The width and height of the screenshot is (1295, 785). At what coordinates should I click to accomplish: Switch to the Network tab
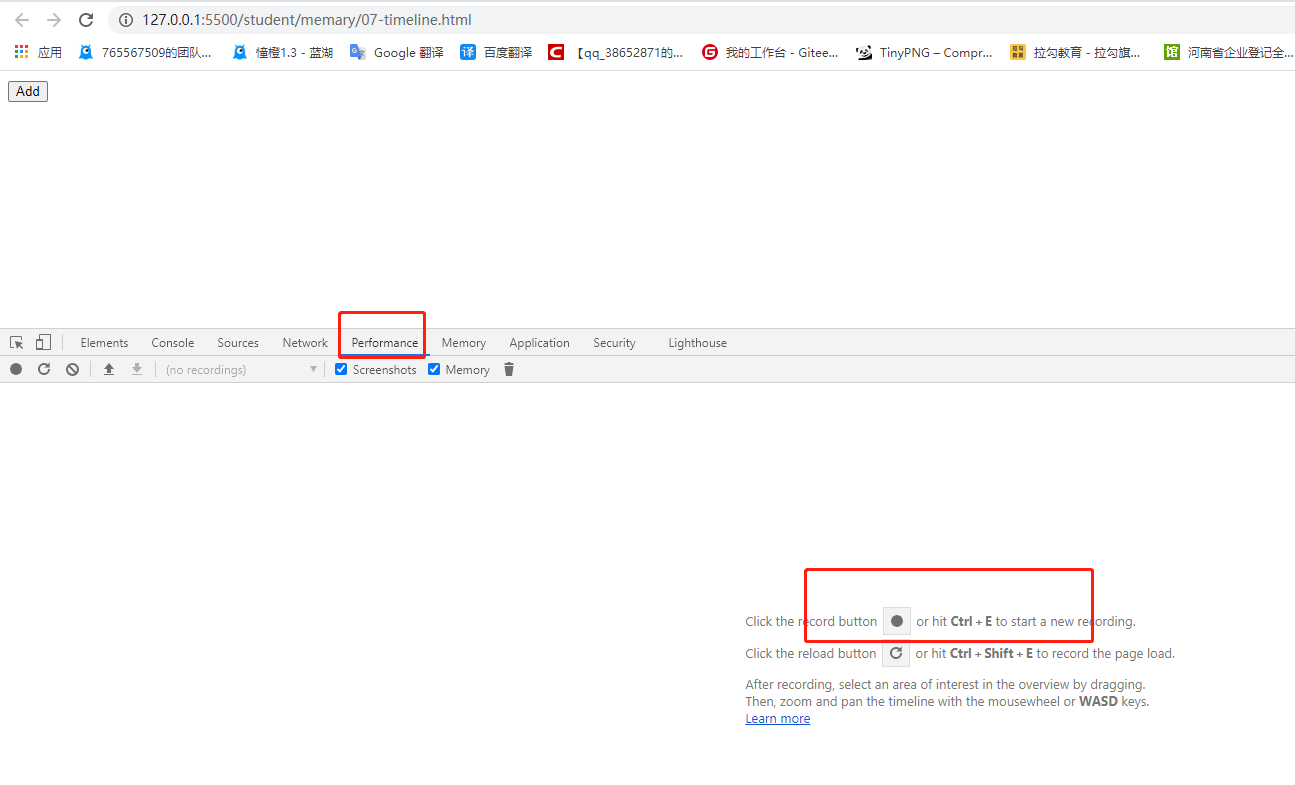[305, 343]
